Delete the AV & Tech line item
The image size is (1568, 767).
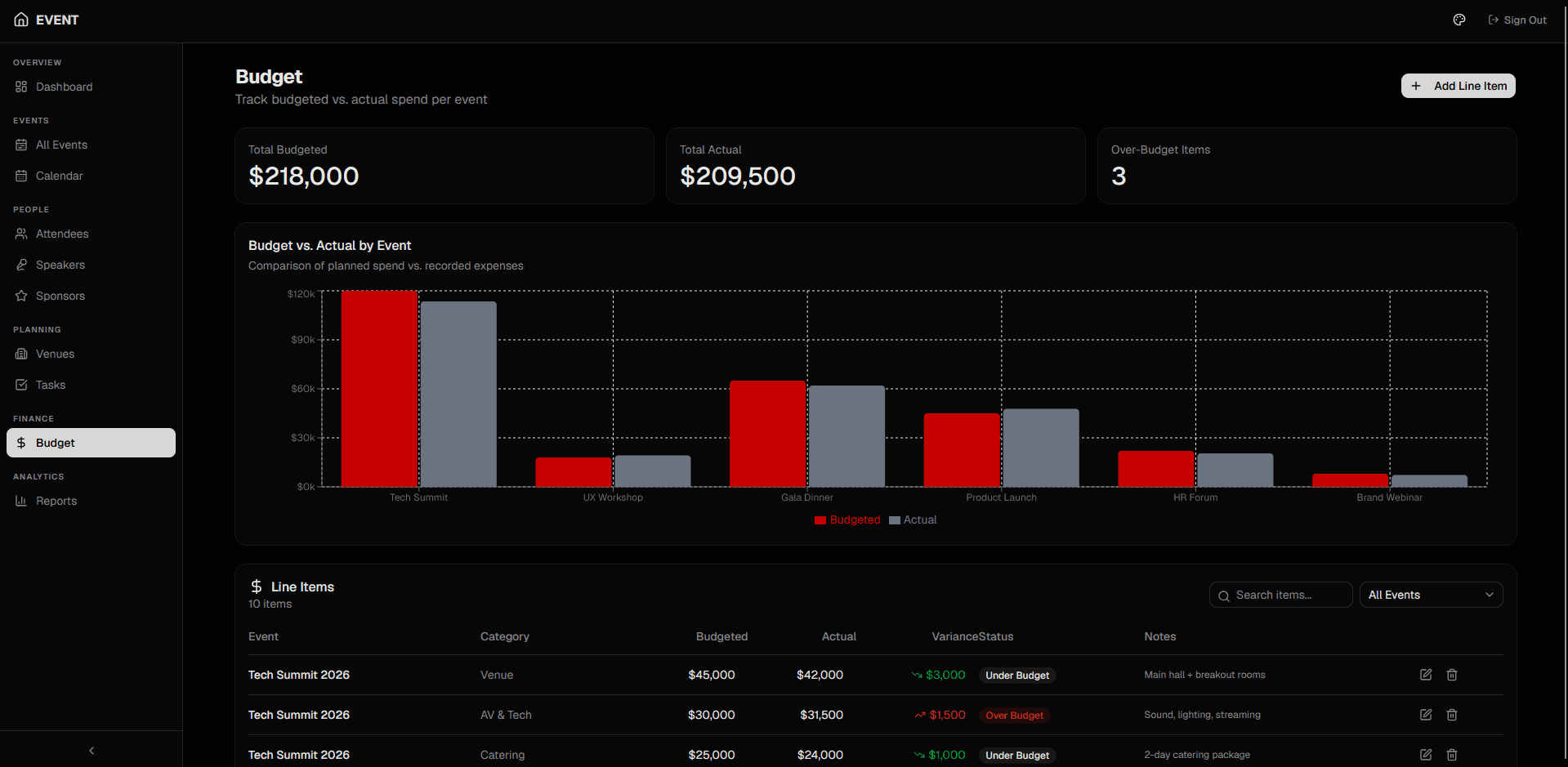[1452, 715]
